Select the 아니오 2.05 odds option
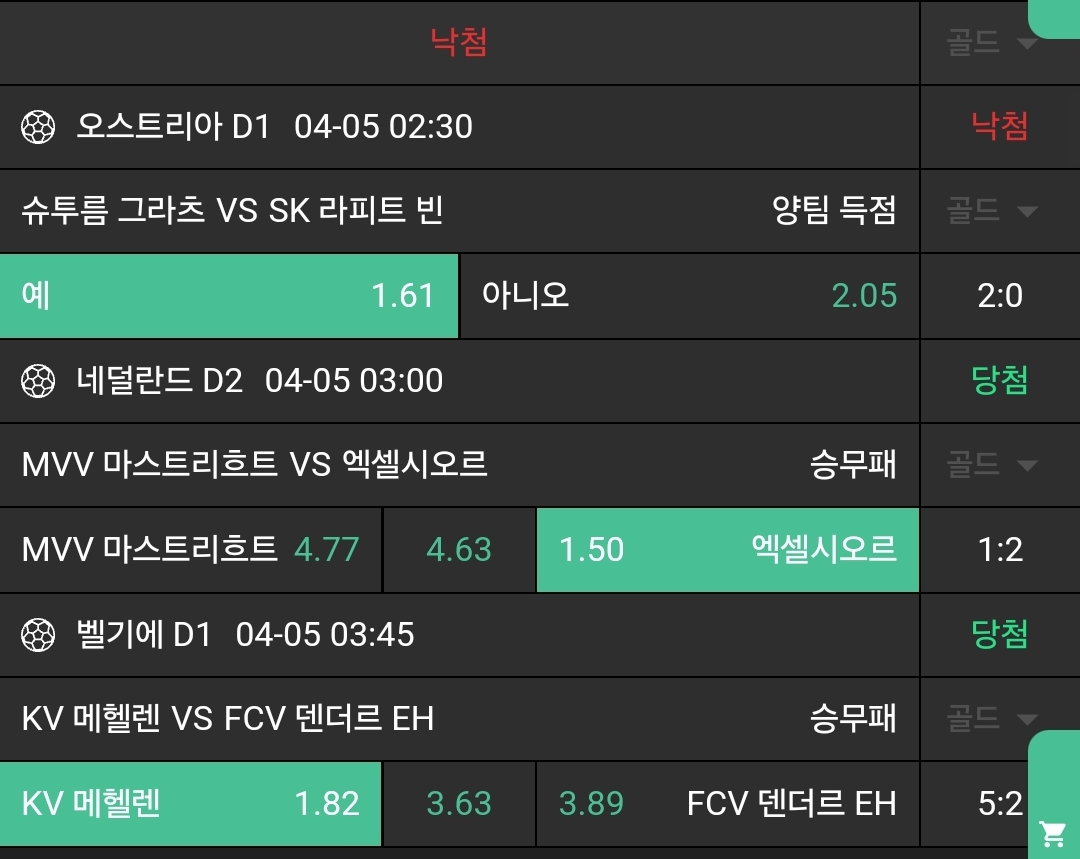Image resolution: width=1080 pixels, height=859 pixels. point(689,296)
